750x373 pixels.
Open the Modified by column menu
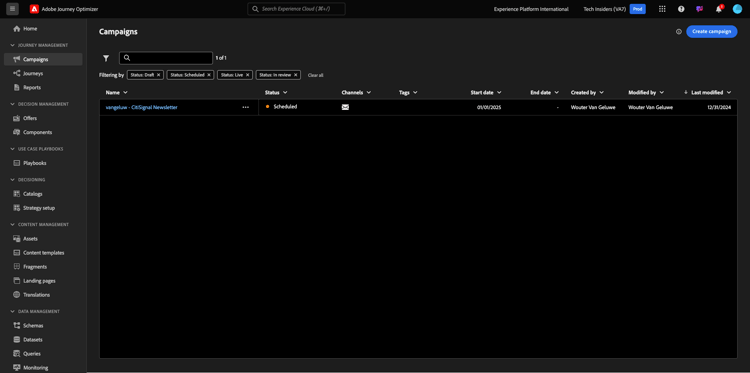662,92
